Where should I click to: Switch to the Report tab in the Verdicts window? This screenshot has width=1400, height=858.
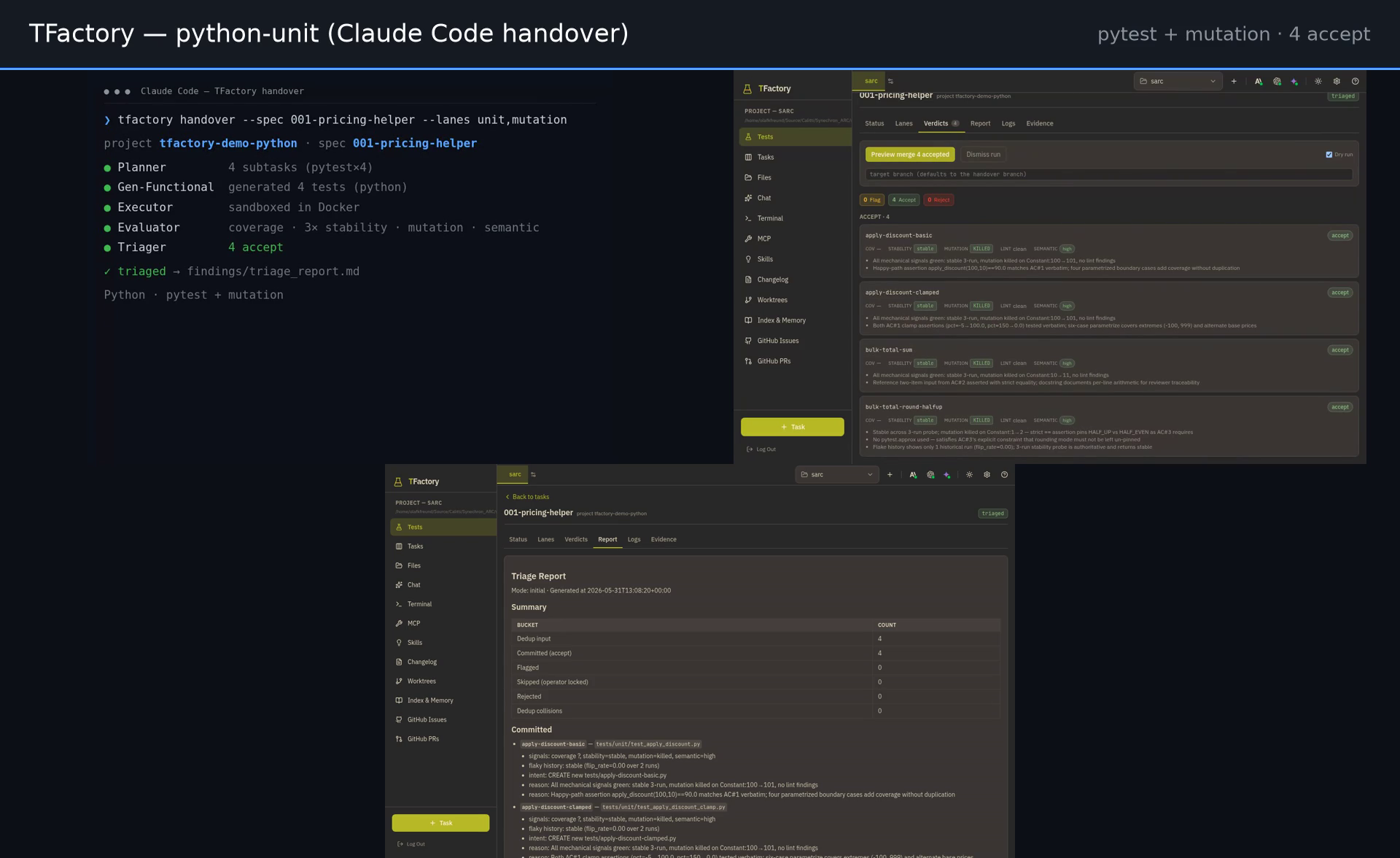980,124
